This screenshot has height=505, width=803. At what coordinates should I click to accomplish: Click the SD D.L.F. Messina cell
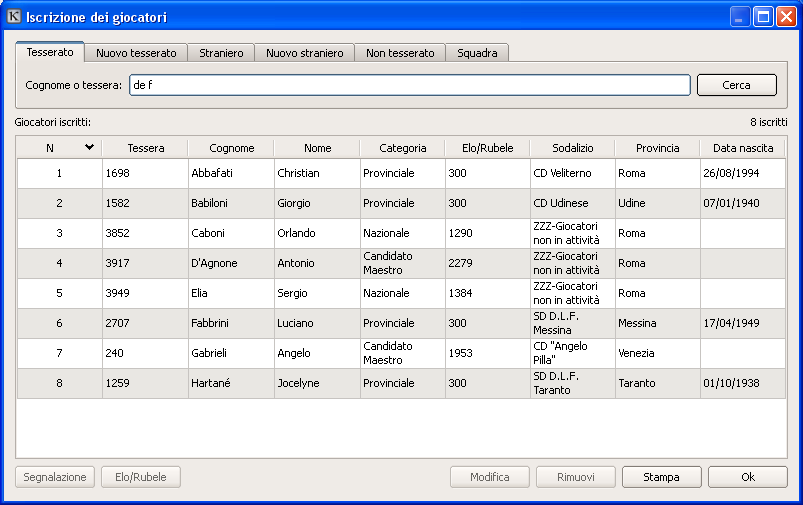(x=573, y=323)
